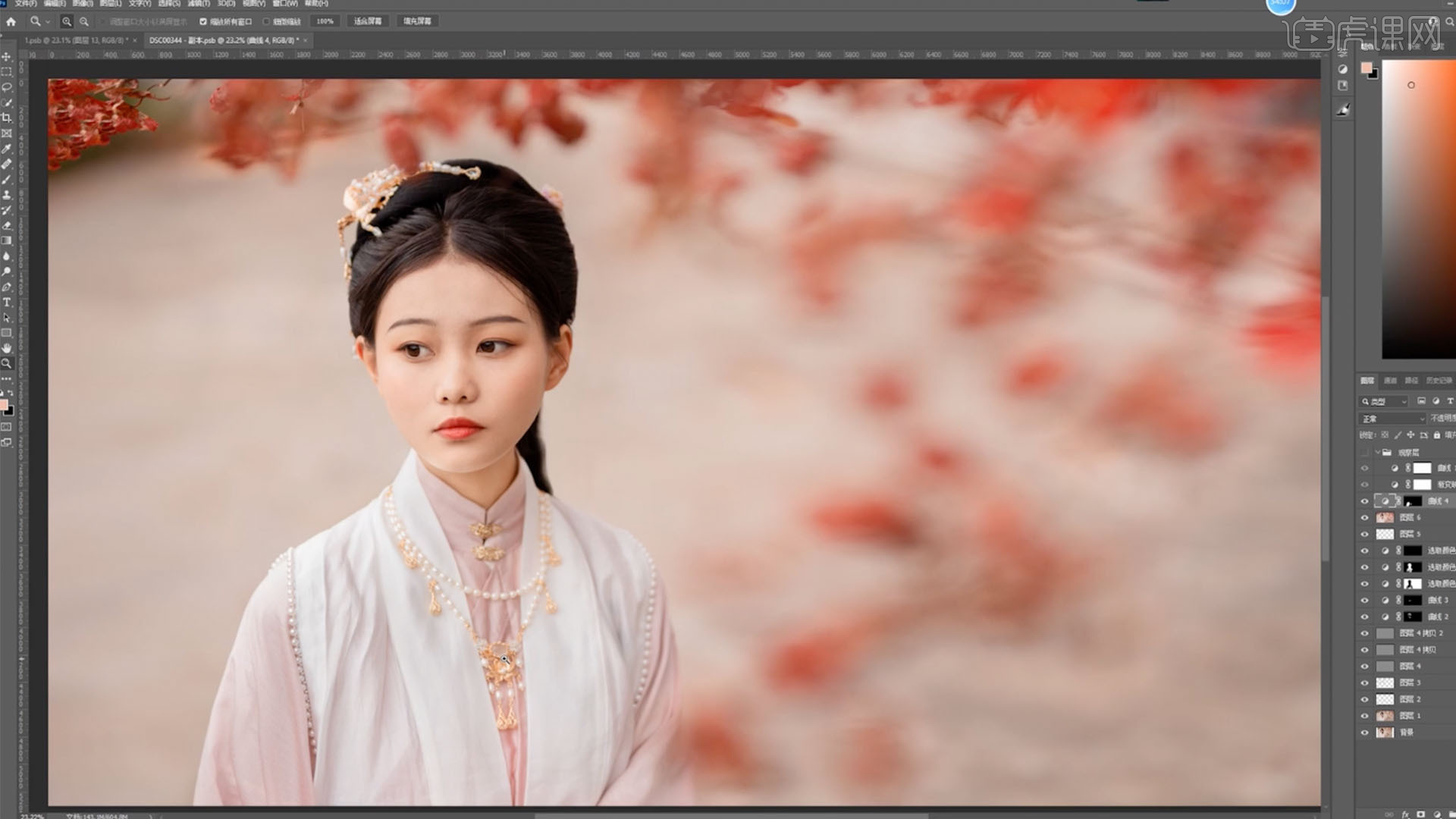The width and height of the screenshot is (1456, 819).
Task: Click the zoom out magnifier icon
Action: click(x=84, y=22)
